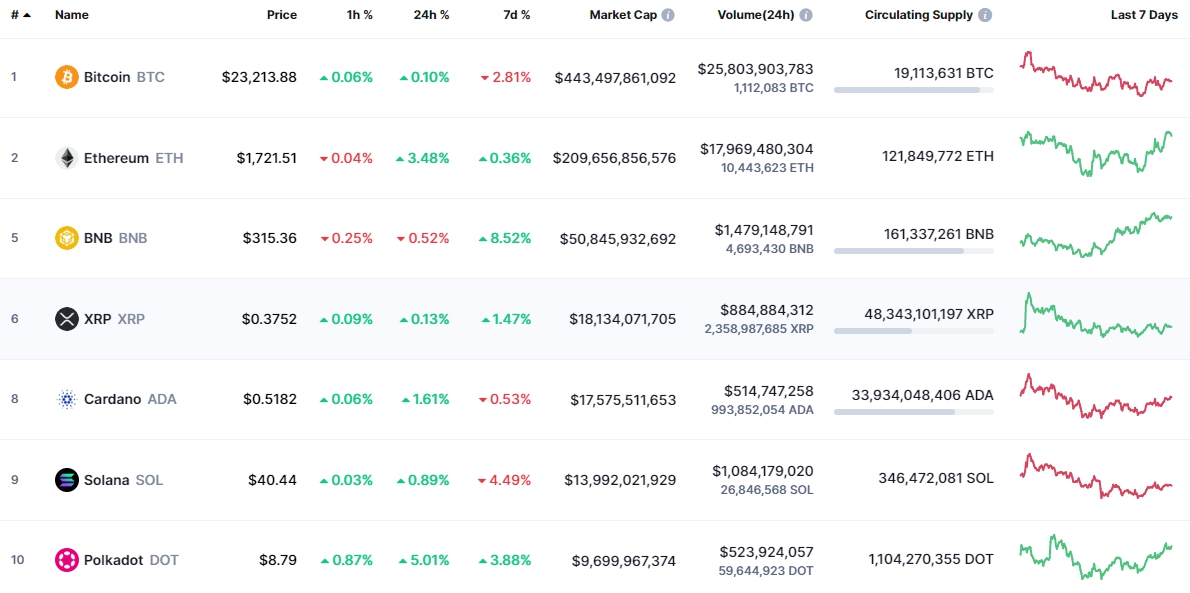
Task: Open Market Cap info tooltip icon
Action: click(668, 15)
